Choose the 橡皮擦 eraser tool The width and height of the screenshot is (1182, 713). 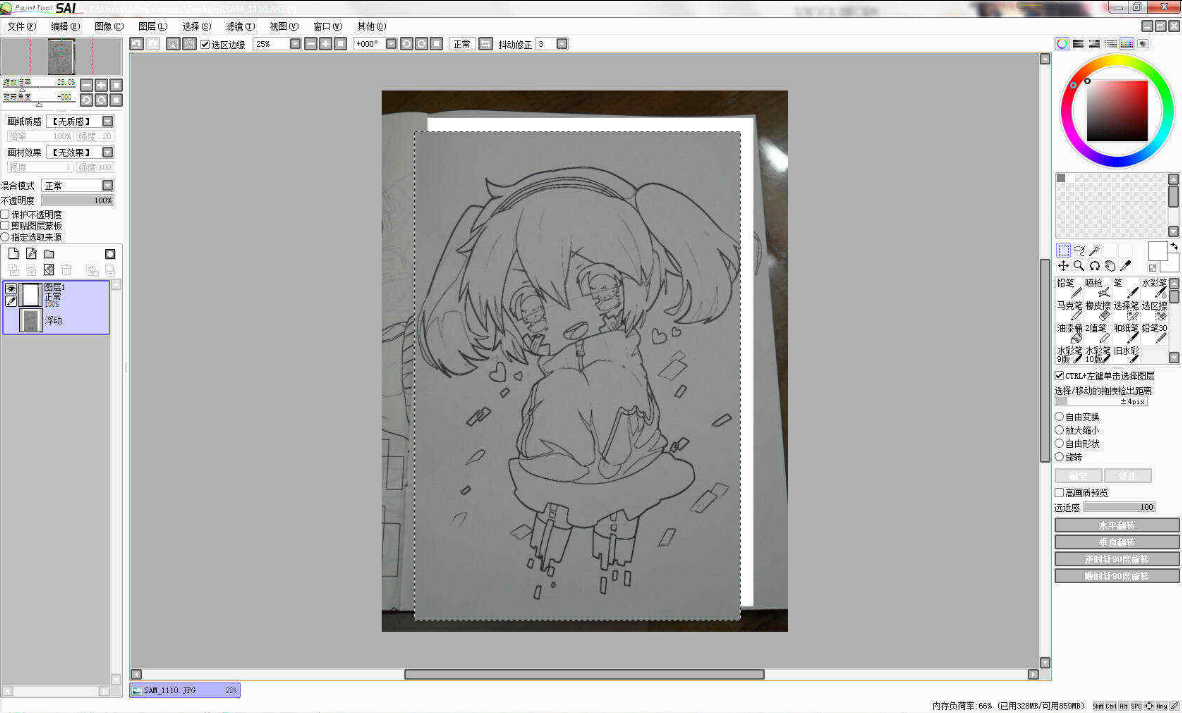tap(1098, 310)
